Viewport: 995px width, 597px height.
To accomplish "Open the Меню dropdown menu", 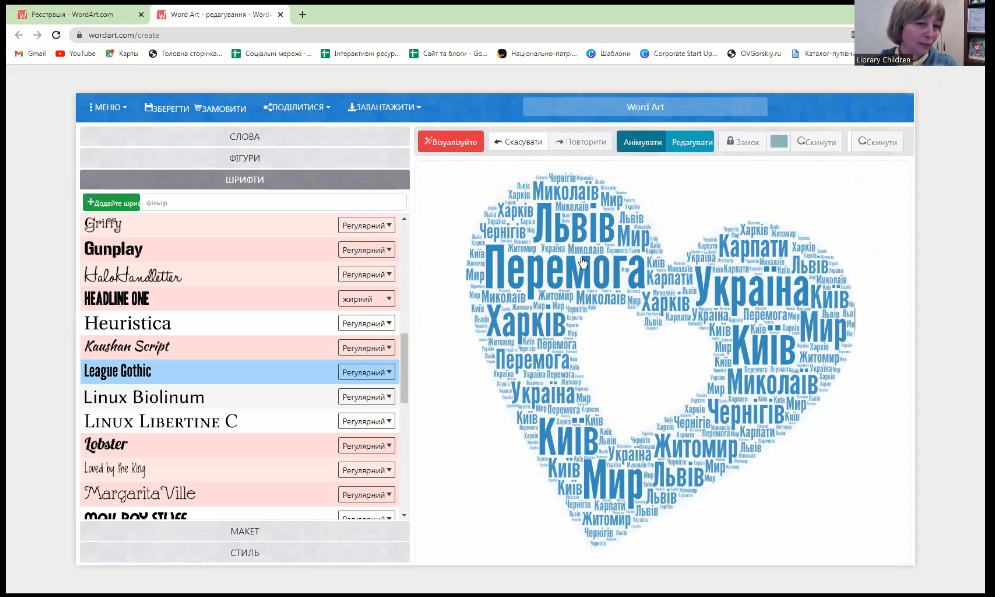I will [108, 108].
